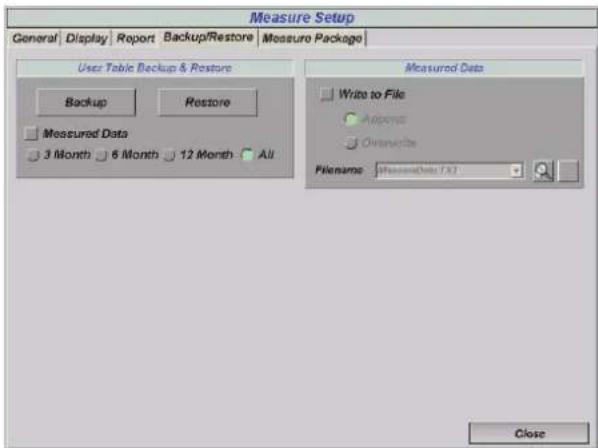Select the Append radio option
Image resolution: width=598 pixels, height=448 pixels.
(351, 119)
